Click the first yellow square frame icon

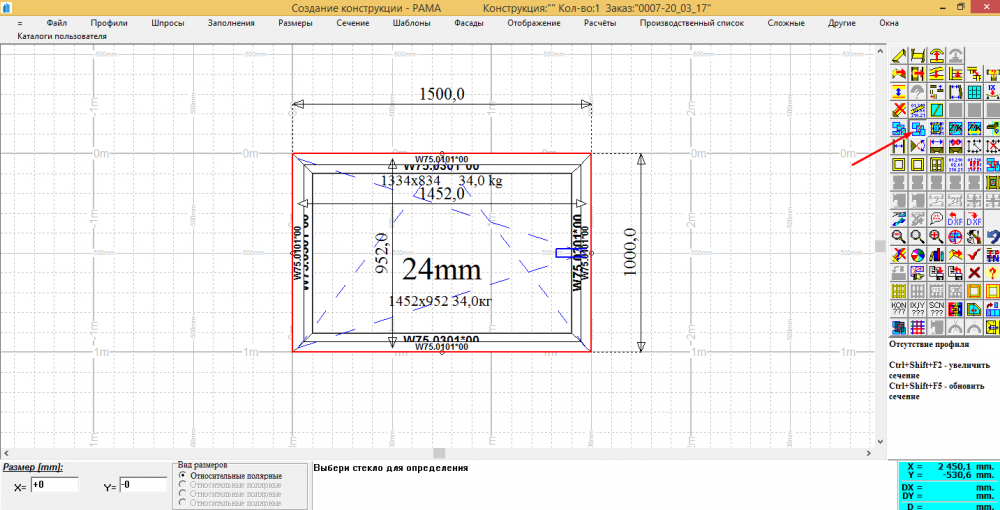pos(899,164)
